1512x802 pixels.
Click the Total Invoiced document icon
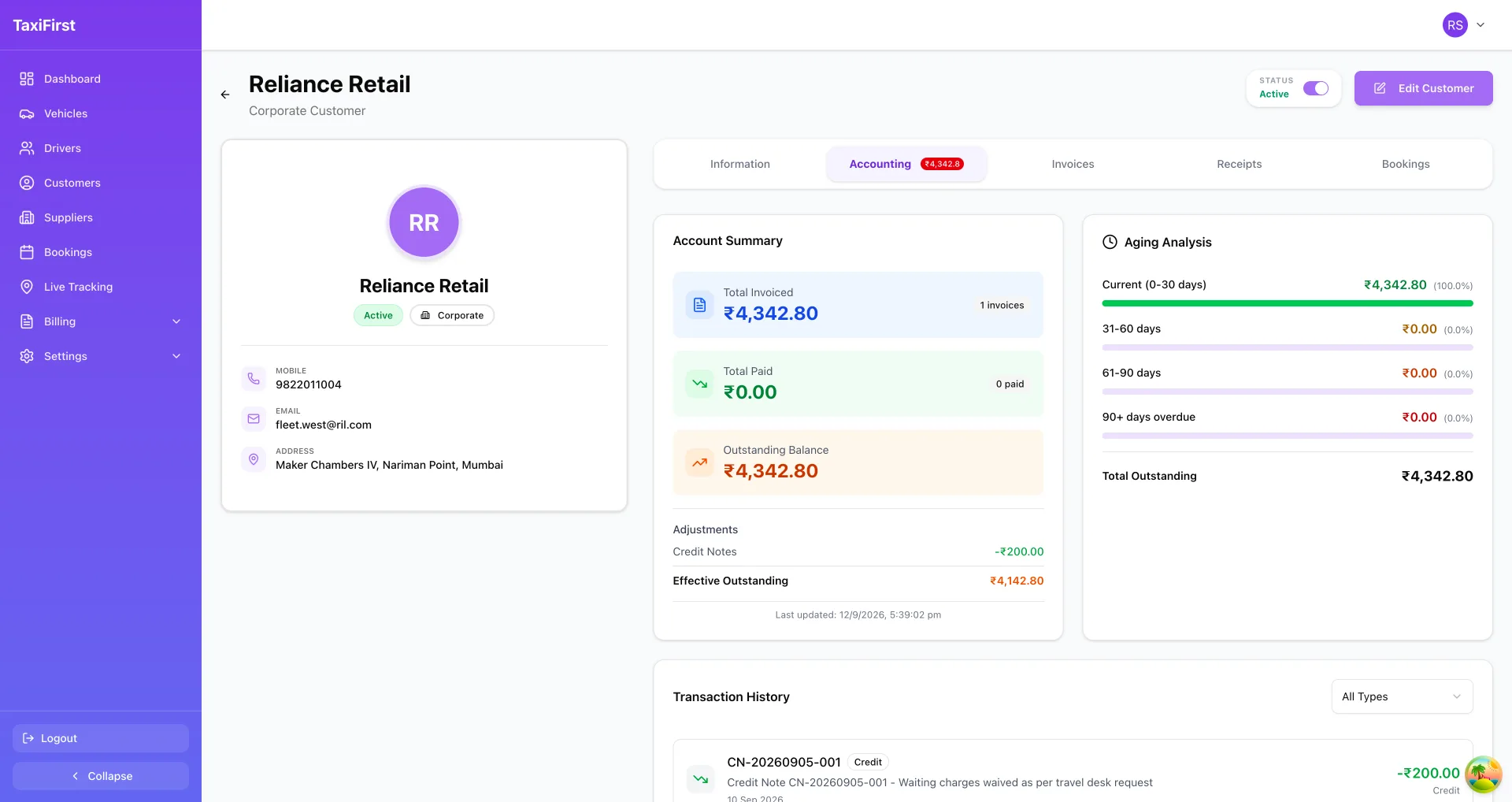[x=699, y=305]
